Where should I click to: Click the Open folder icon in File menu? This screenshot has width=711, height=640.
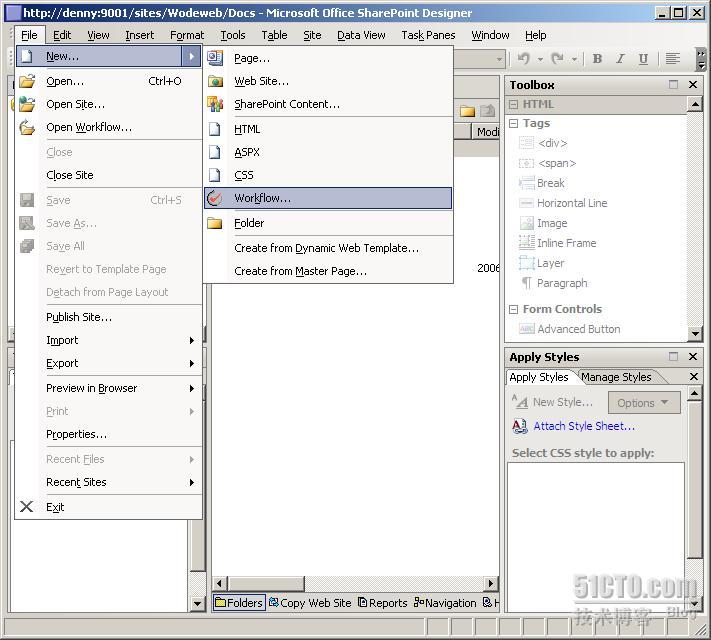[27, 81]
